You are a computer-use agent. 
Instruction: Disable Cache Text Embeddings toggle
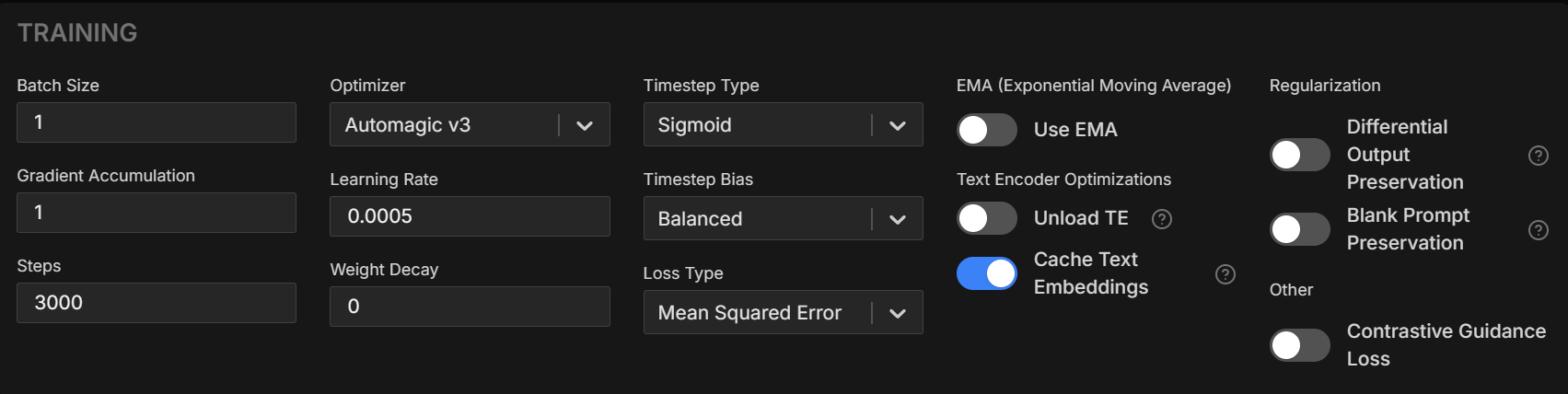[987, 273]
